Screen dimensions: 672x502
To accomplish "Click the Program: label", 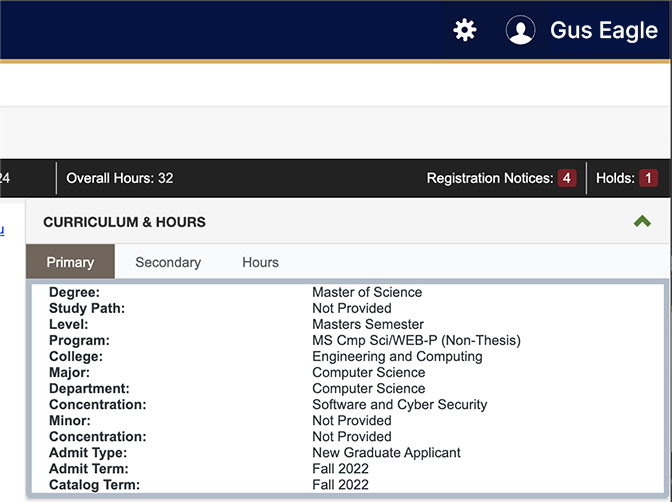I will coord(79,340).
